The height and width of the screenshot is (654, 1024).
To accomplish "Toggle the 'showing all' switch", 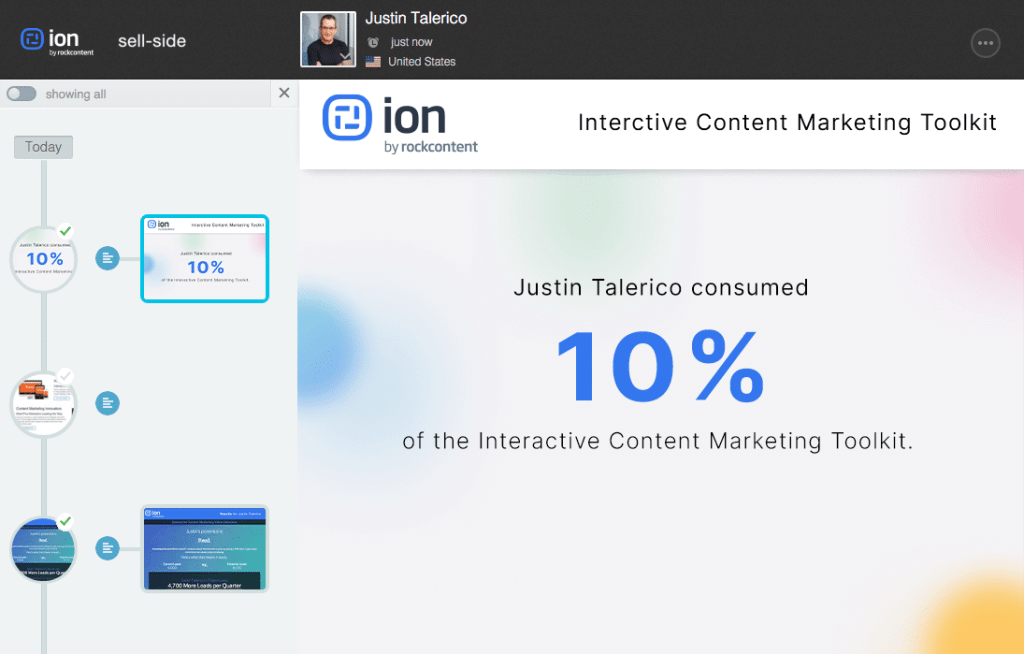I will 21,94.
